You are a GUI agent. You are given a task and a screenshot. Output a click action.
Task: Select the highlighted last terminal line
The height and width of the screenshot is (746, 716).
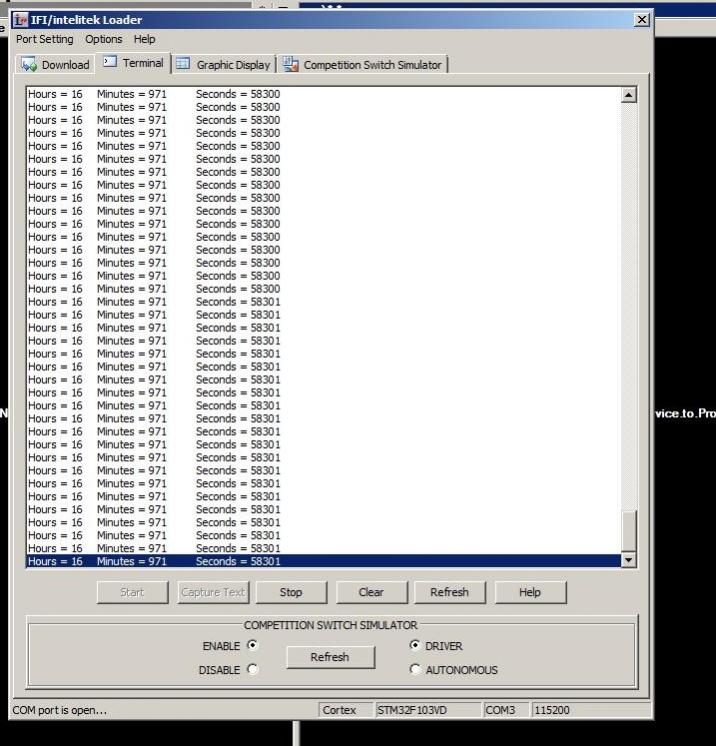[x=324, y=561]
